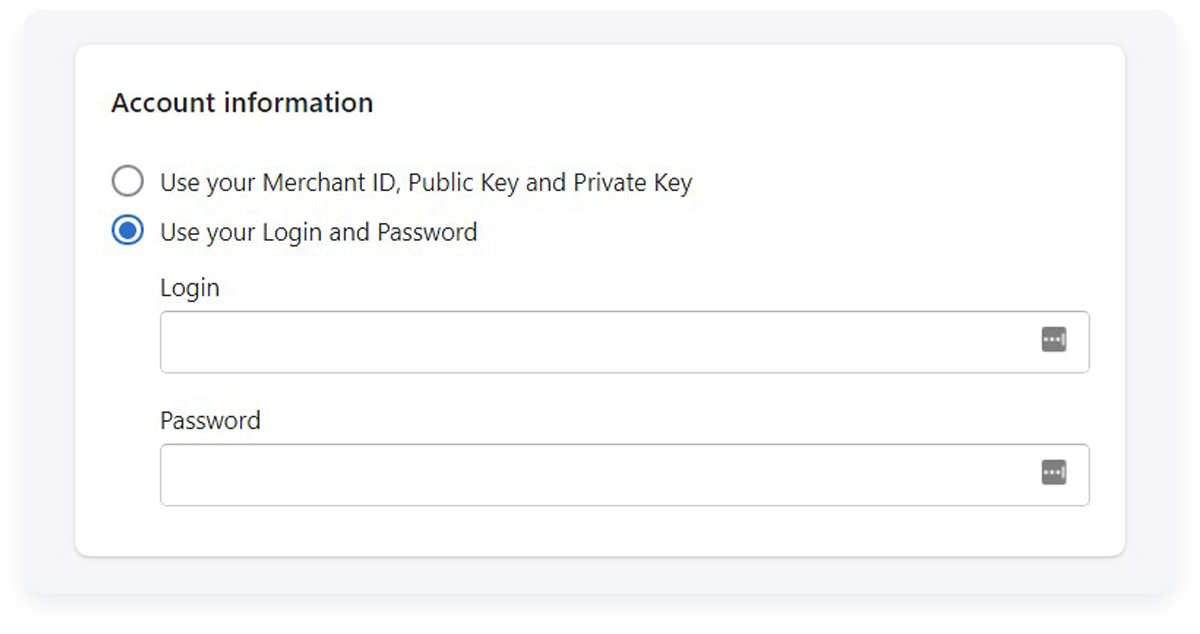
Task: Click the filled blue radio button
Action: [x=127, y=232]
